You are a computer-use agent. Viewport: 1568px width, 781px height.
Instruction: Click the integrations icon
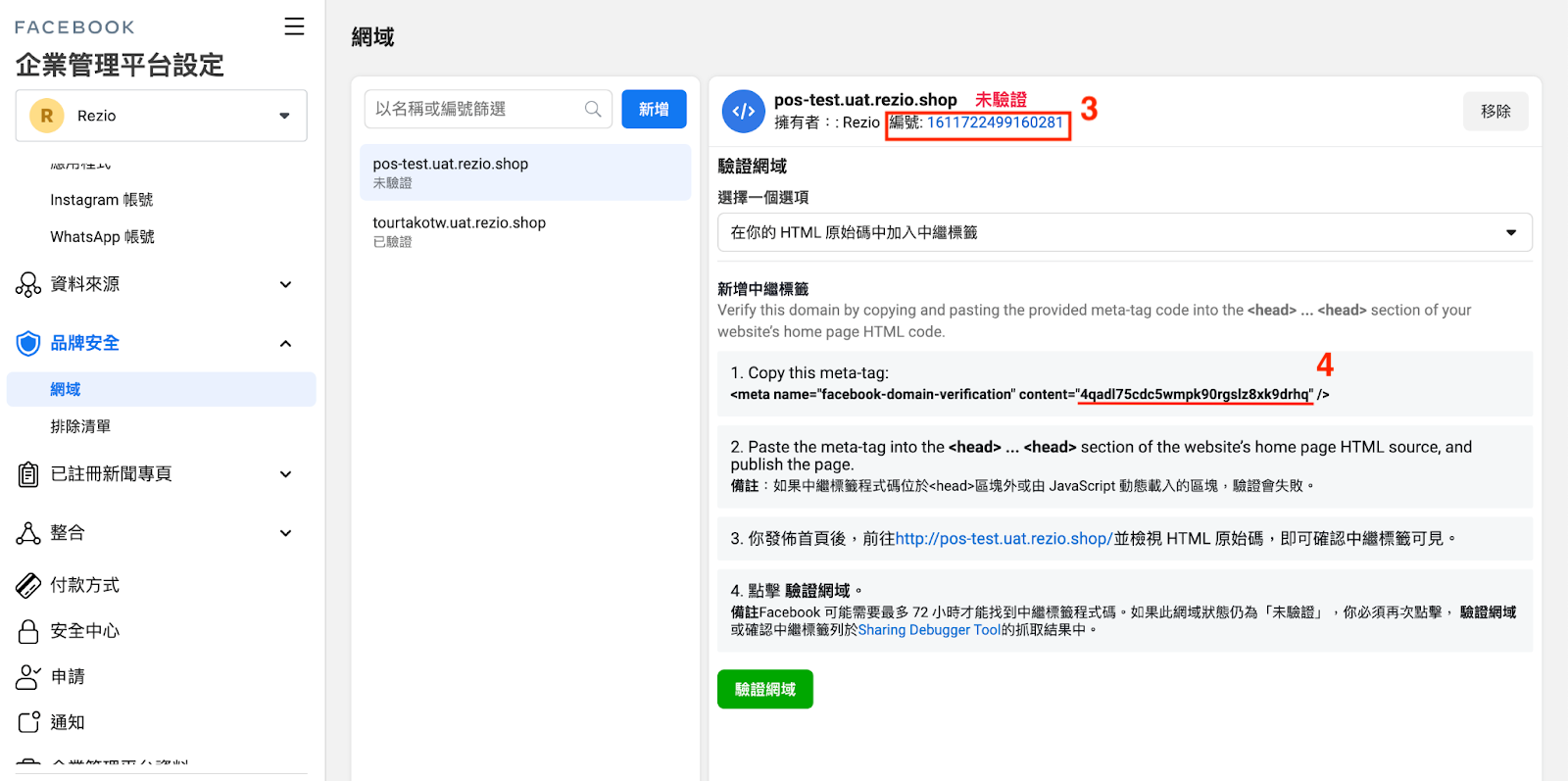[28, 533]
